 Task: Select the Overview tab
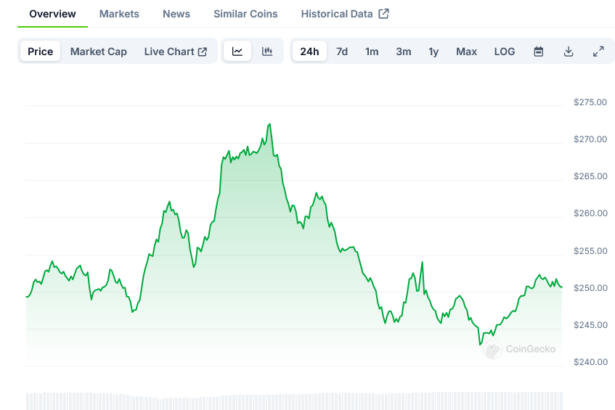(x=52, y=14)
